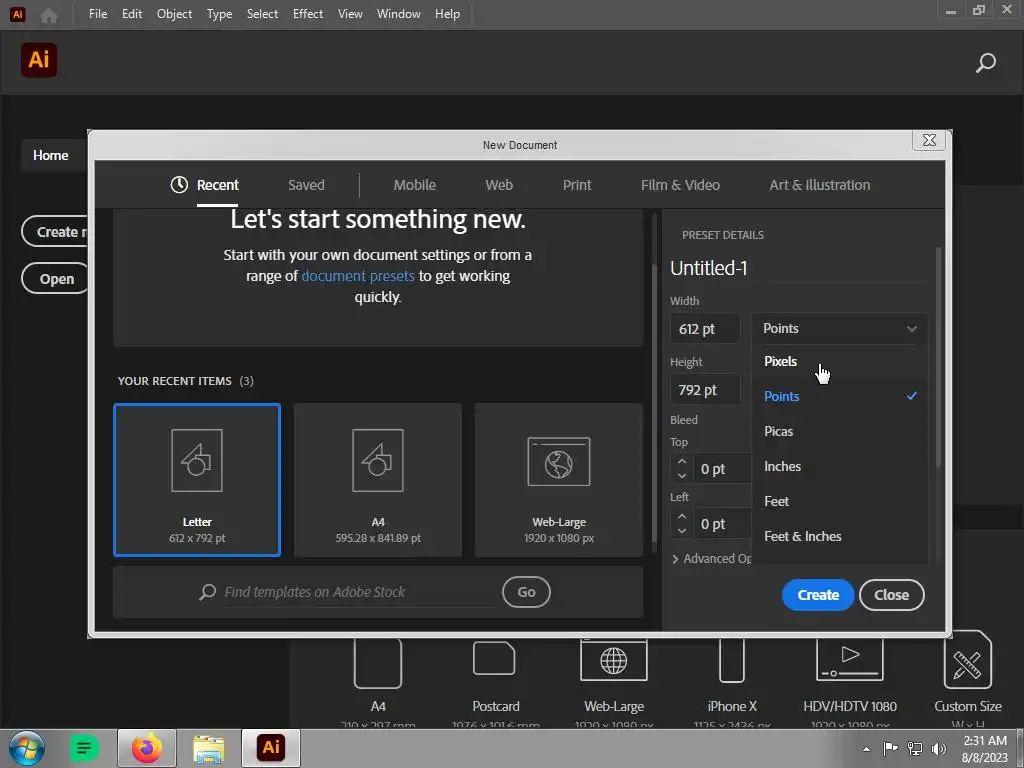
Task: Decrease the Left bleed value
Action: tap(682, 531)
